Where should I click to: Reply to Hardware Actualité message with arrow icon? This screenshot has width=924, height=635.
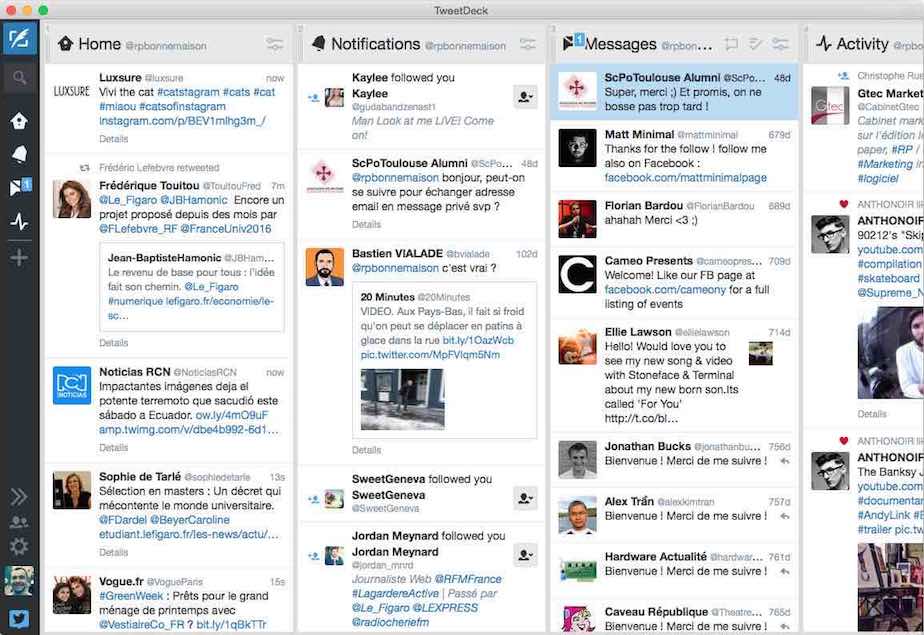(785, 571)
